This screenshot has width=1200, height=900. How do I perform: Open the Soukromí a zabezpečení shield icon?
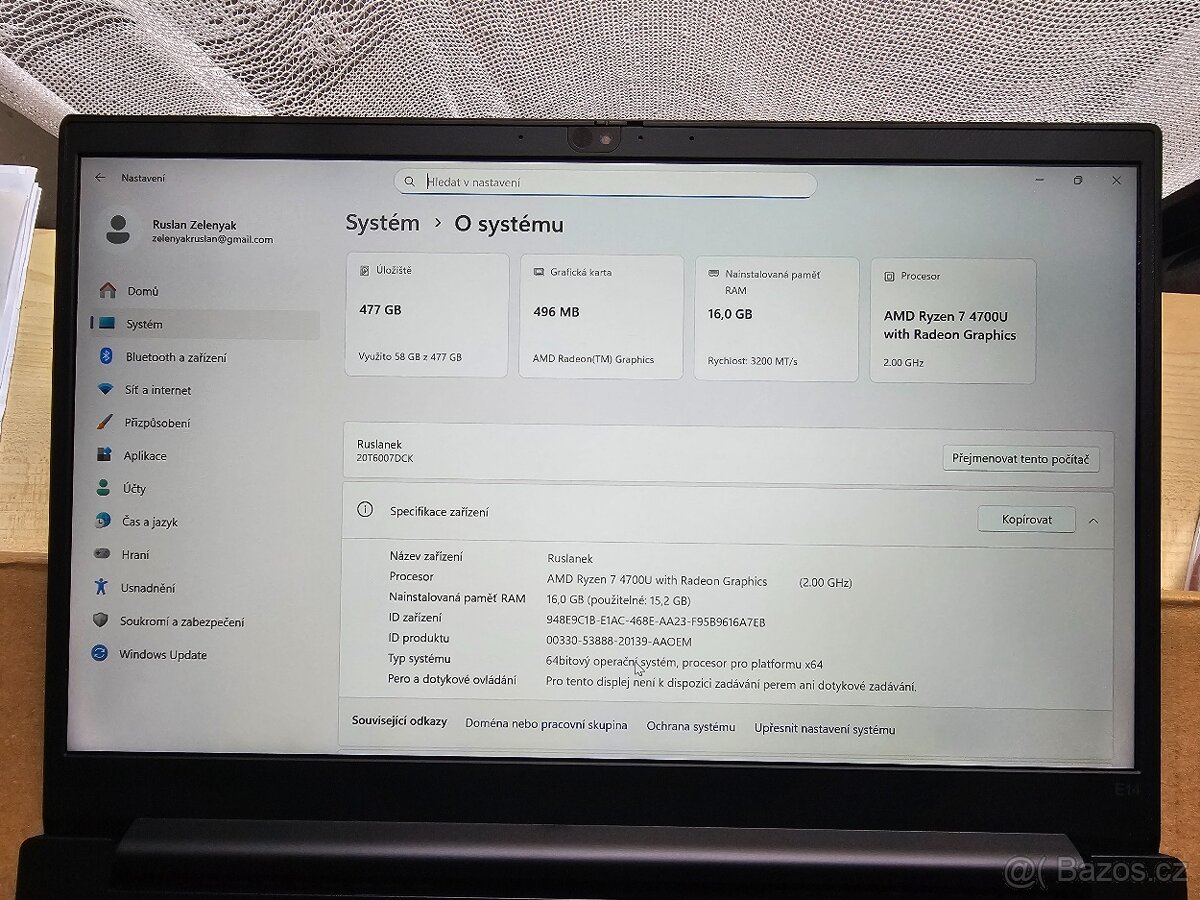[x=100, y=621]
